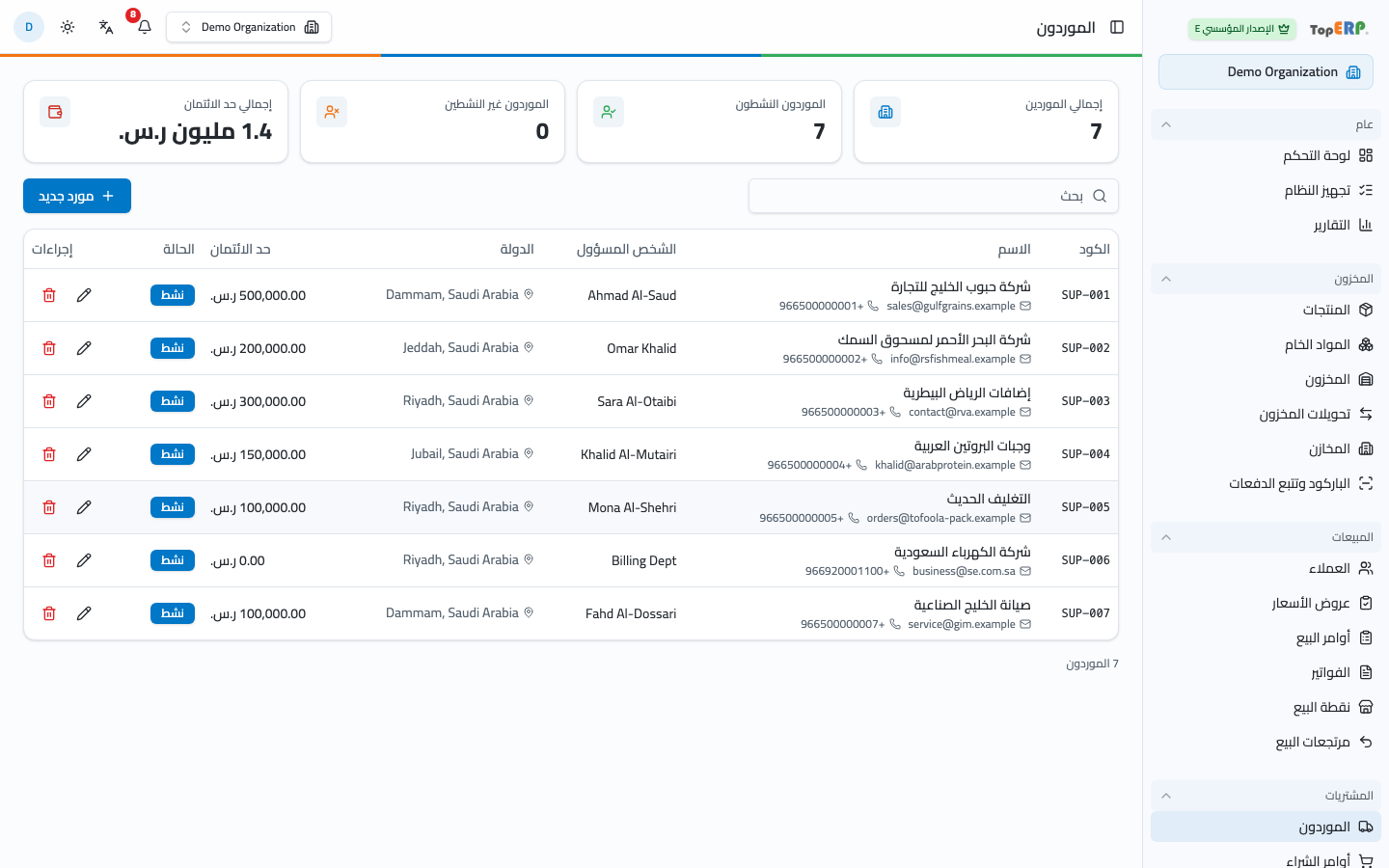Open the user avatar D menu

[29, 27]
